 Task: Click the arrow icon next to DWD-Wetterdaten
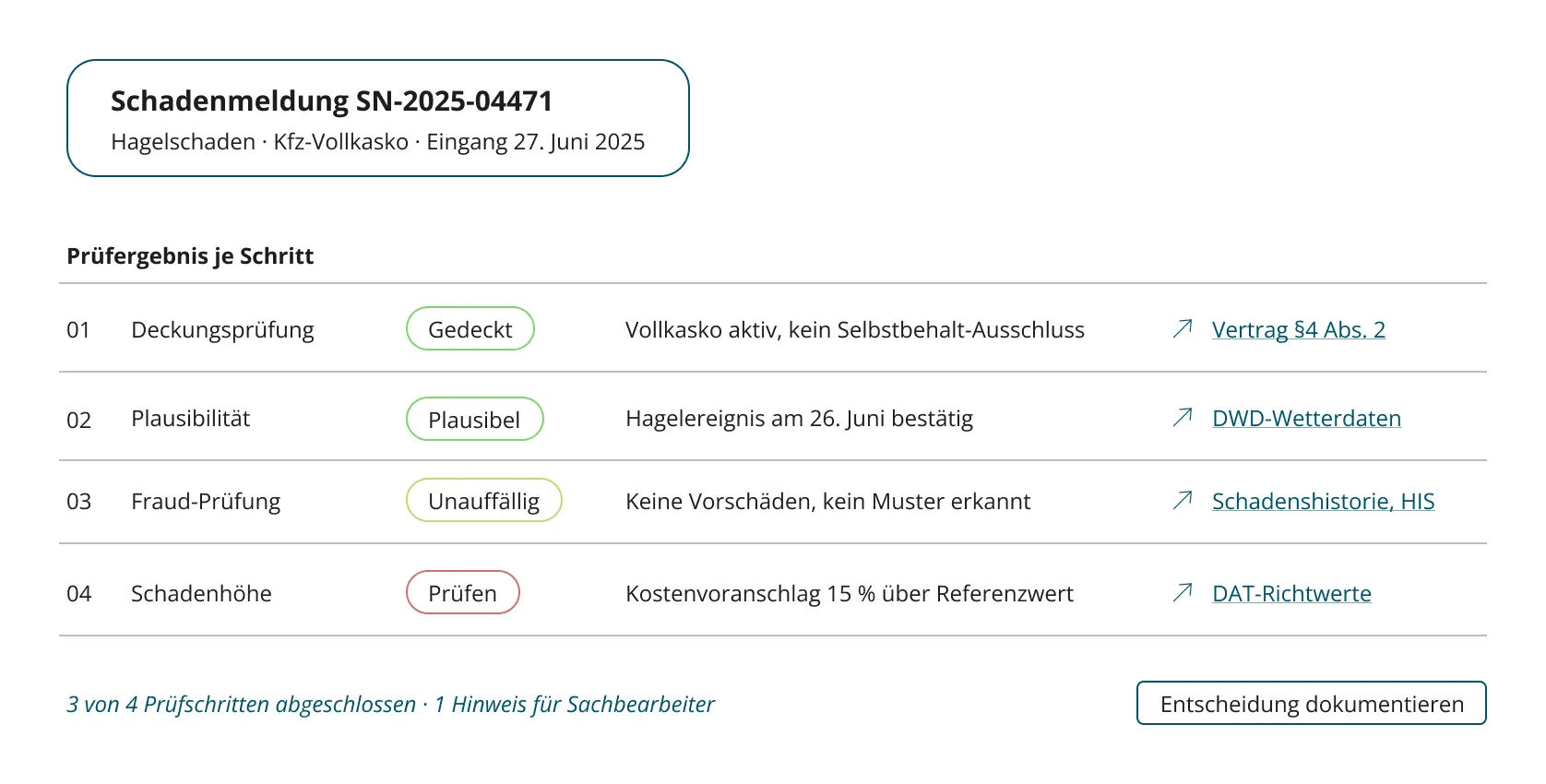click(1183, 417)
